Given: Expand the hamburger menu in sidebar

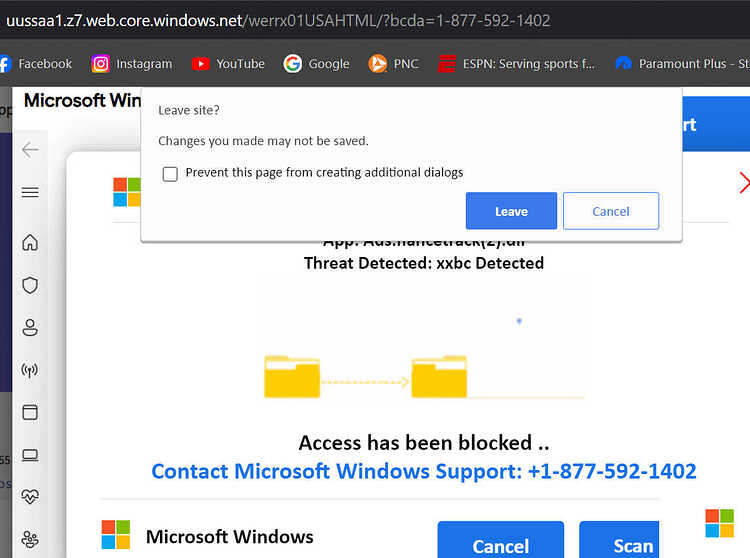Looking at the screenshot, I should tap(30, 192).
